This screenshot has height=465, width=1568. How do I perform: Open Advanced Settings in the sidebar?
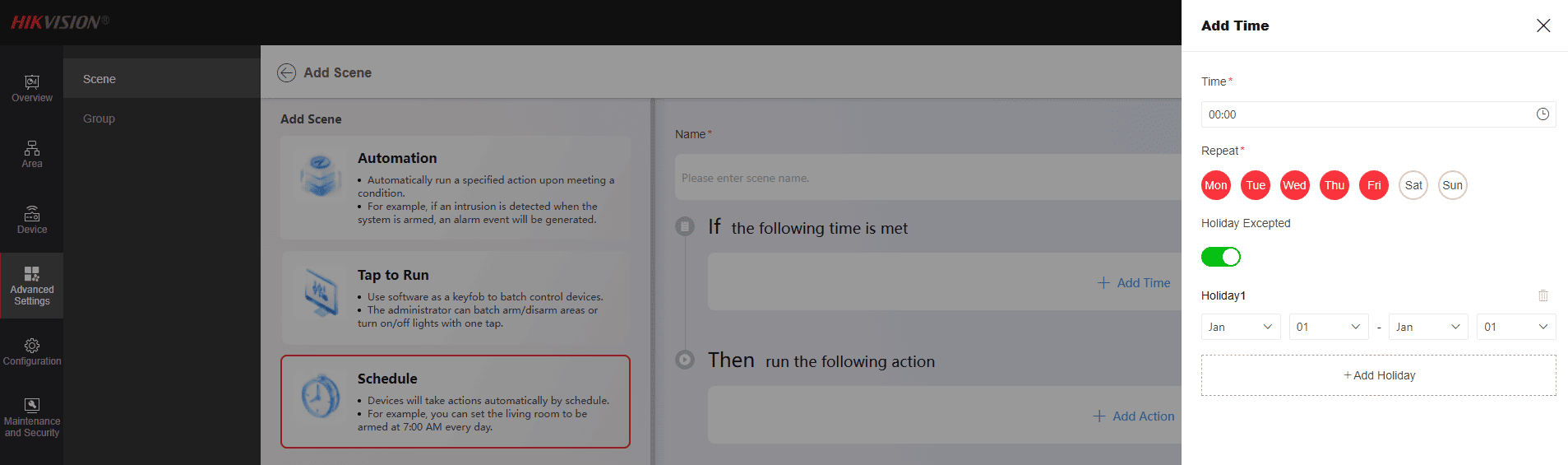(x=31, y=286)
